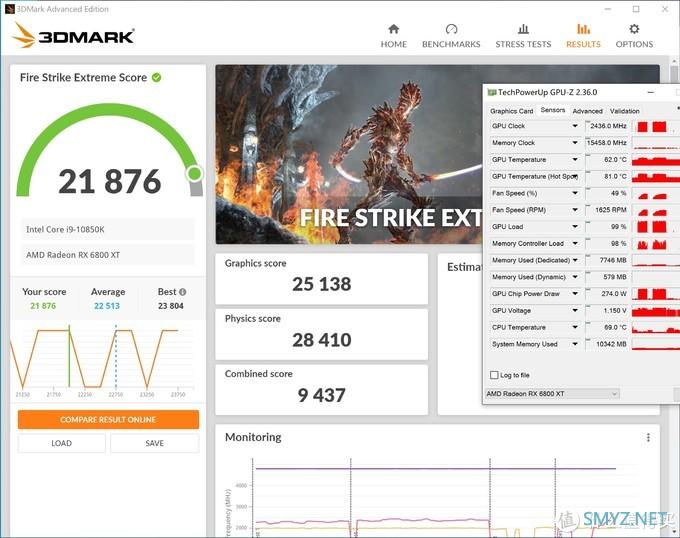The width and height of the screenshot is (680, 538).
Task: Expand the Fan Speed (RPM) dropdown
Action: tap(575, 210)
